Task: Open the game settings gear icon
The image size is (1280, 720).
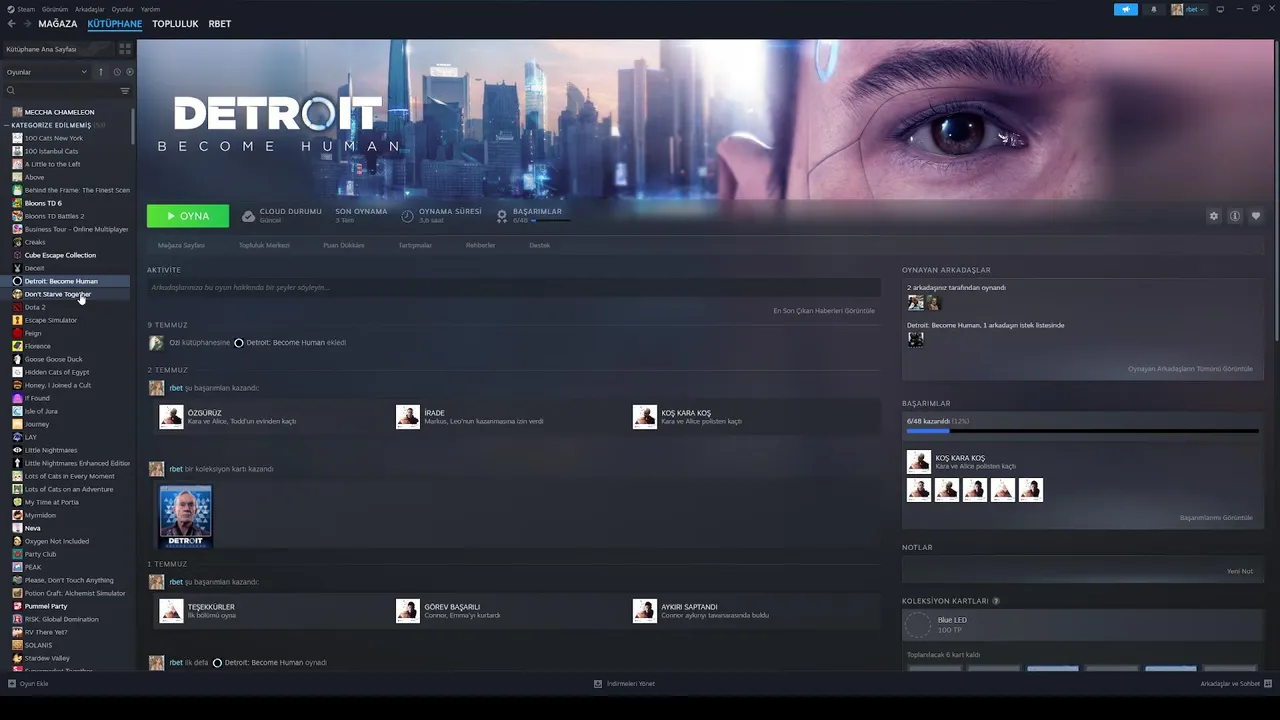Action: 1214,216
